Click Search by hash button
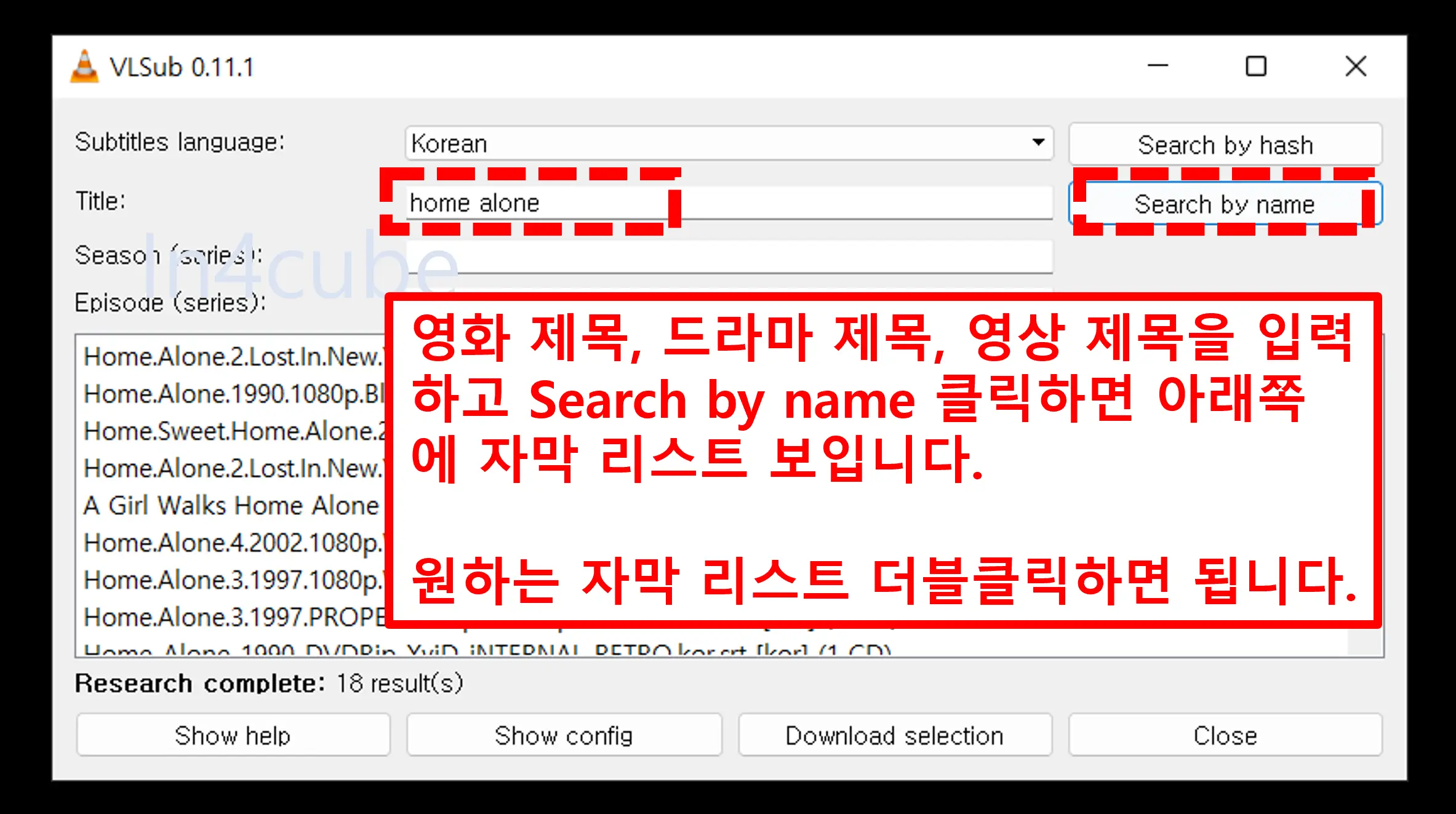 coord(1225,145)
